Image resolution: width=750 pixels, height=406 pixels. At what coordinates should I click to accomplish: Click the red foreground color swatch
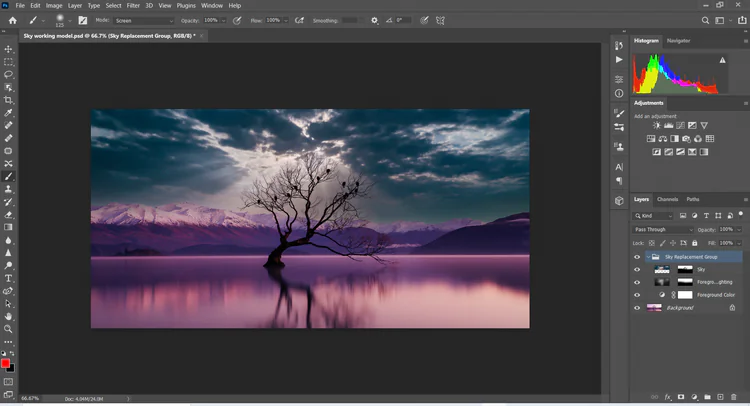(x=6, y=363)
